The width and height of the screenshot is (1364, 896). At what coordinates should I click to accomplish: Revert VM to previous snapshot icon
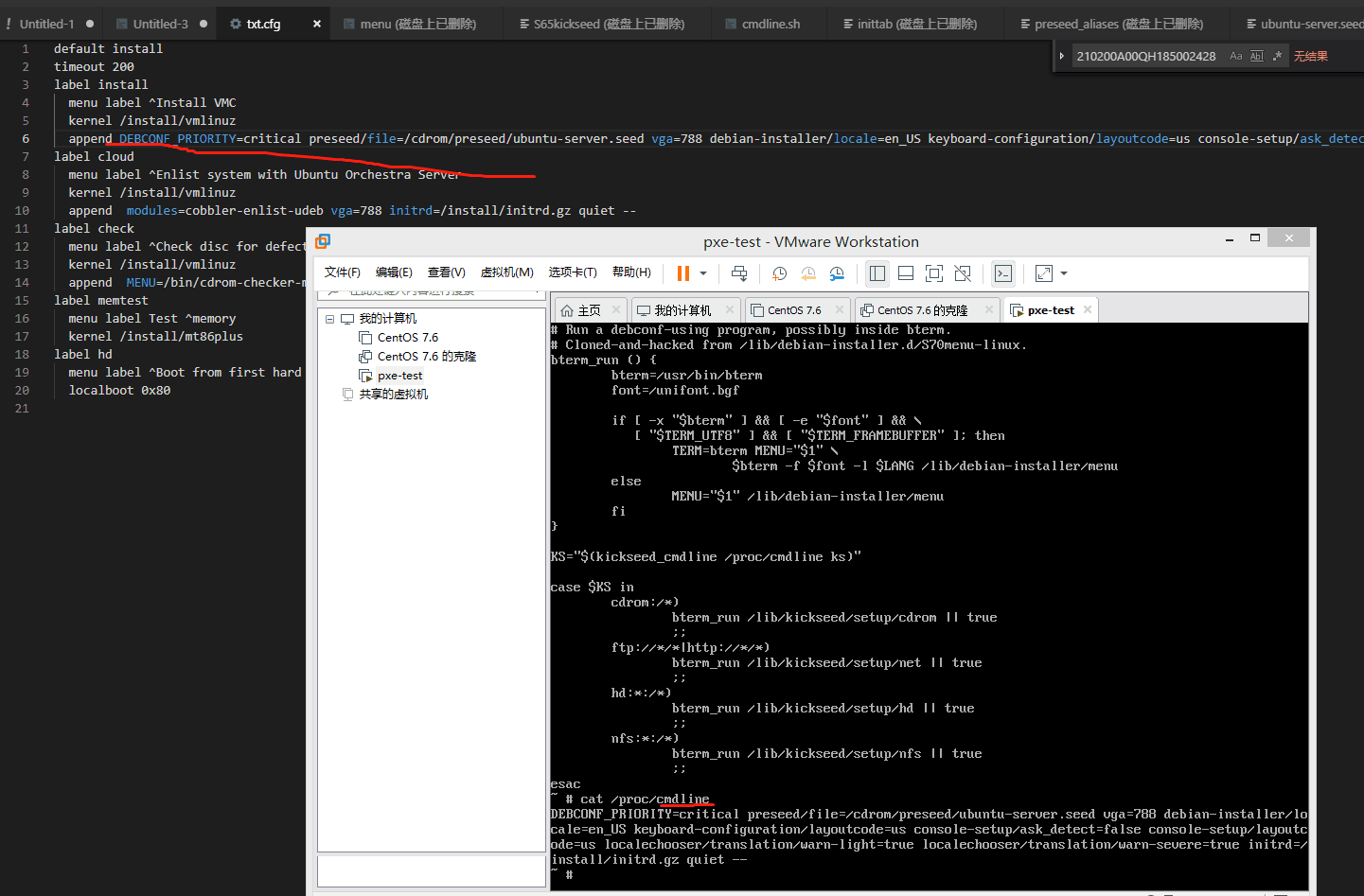808,273
